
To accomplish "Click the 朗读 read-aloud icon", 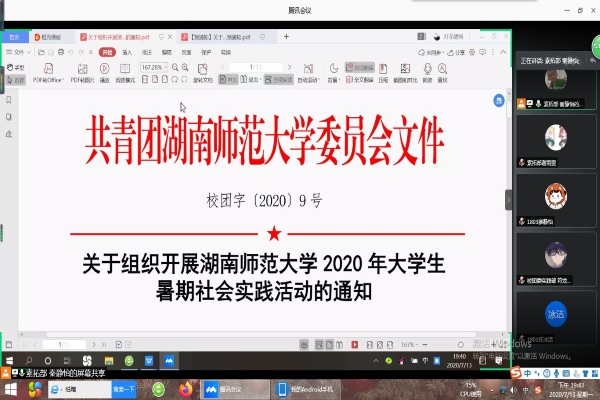I will 428,70.
